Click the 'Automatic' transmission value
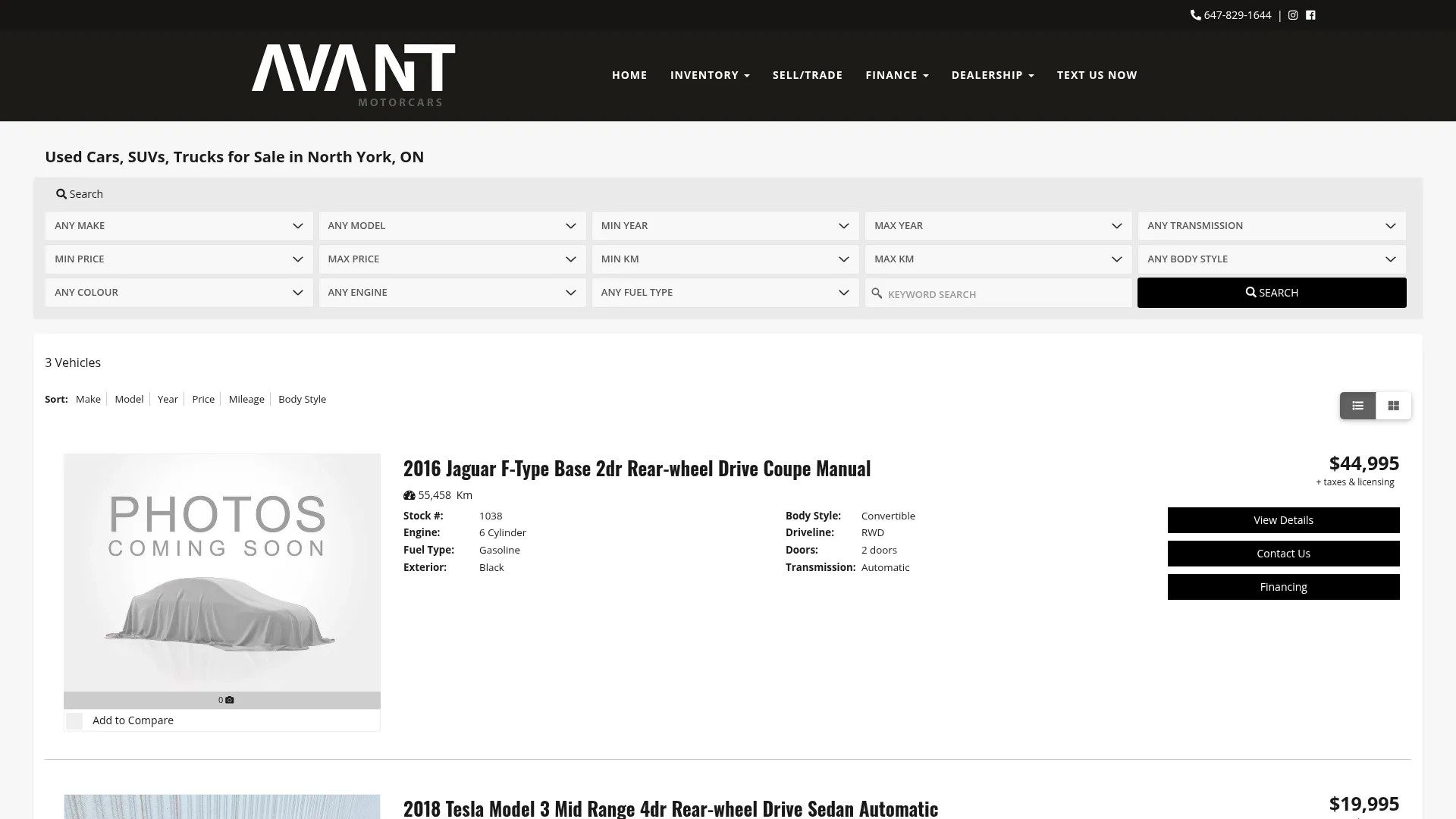This screenshot has width=1456, height=819. point(885,567)
